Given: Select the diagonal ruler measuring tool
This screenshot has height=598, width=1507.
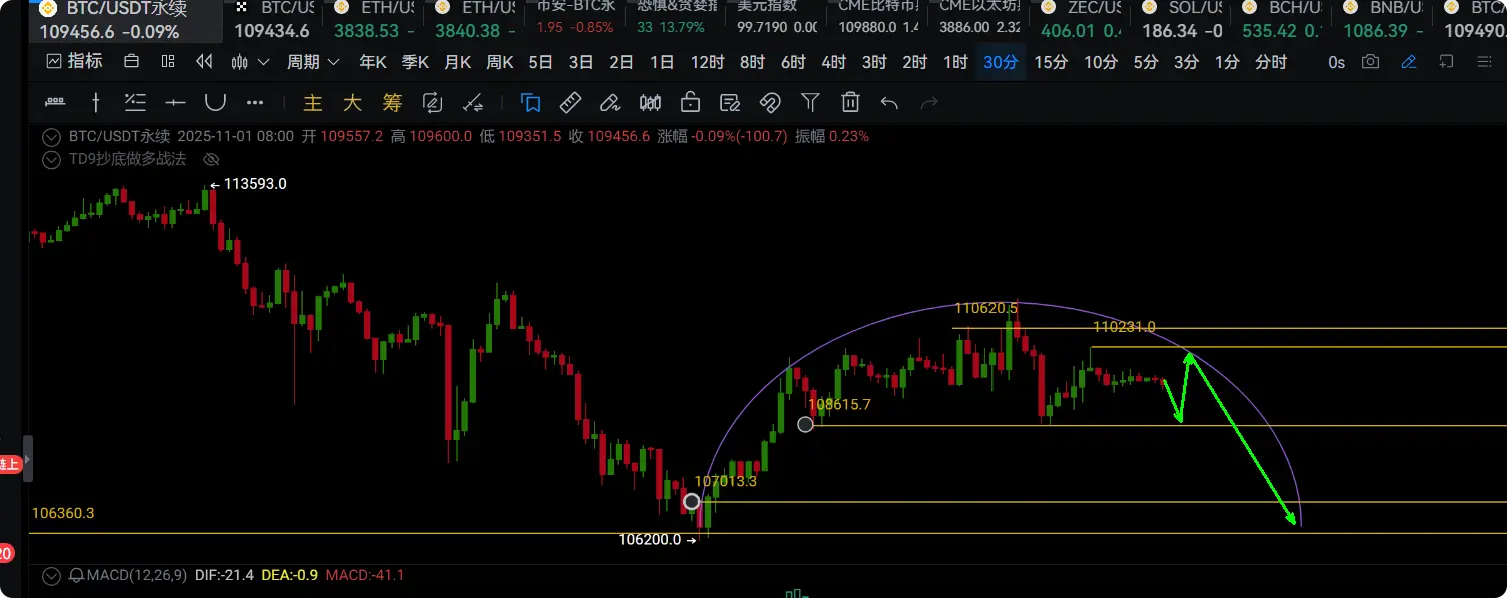Looking at the screenshot, I should click(570, 102).
